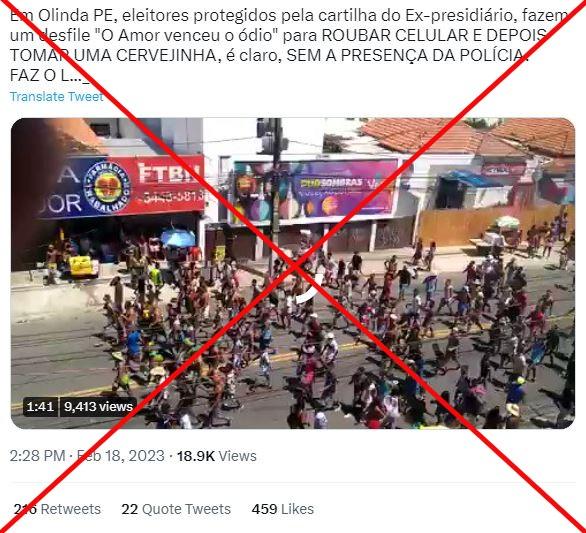Click the yellow cart on the sidewalk
This screenshot has height=533, width=586.
click(x=82, y=266)
